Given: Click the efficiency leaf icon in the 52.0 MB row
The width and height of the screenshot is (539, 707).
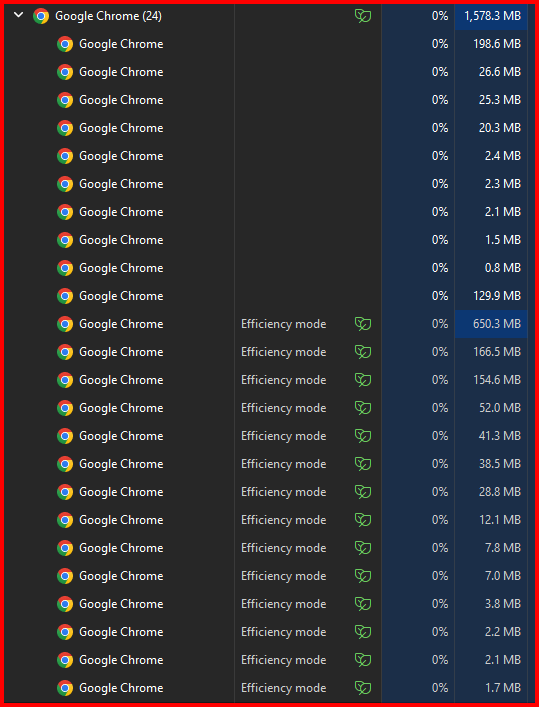Looking at the screenshot, I should tap(363, 408).
